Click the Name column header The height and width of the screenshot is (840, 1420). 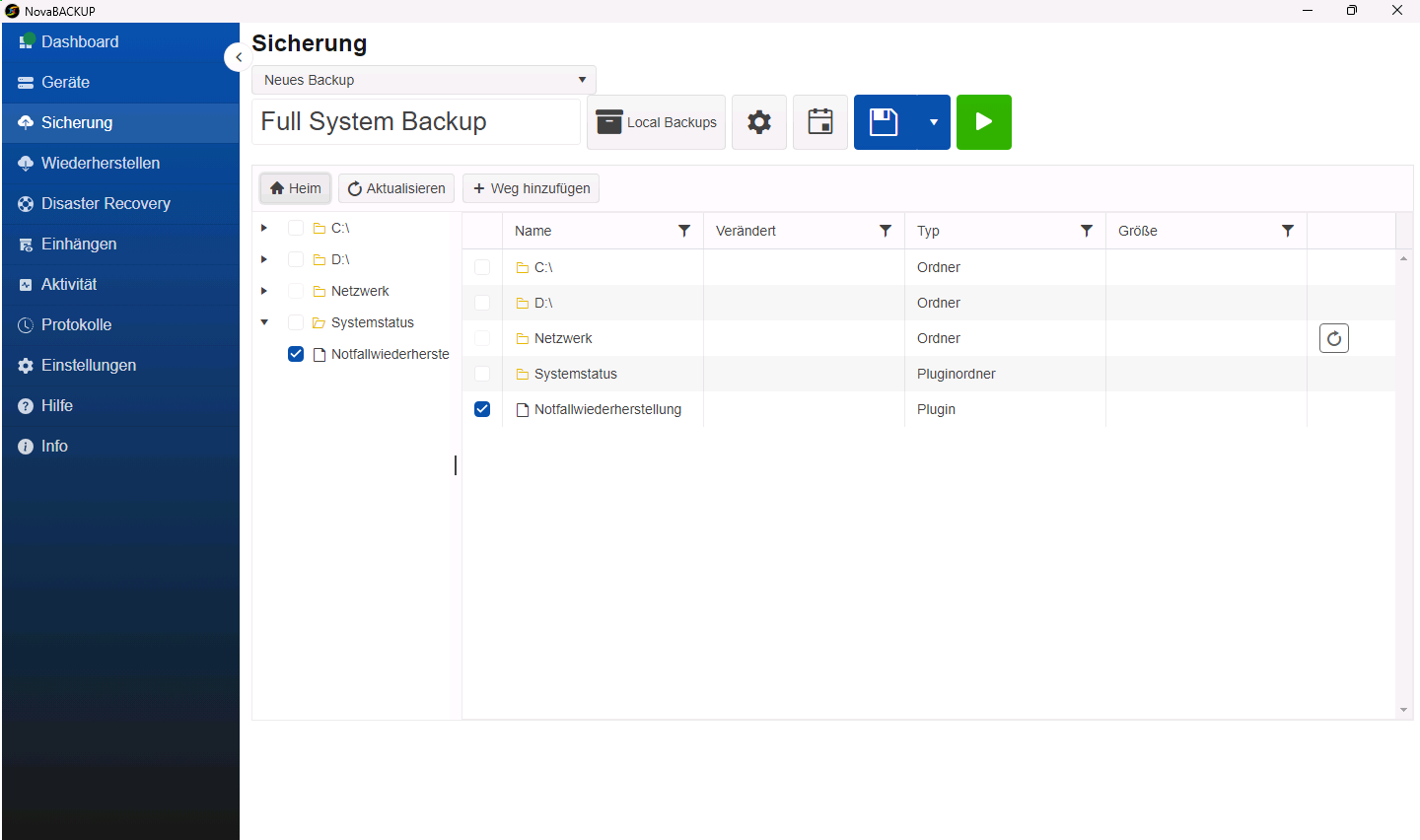(533, 231)
